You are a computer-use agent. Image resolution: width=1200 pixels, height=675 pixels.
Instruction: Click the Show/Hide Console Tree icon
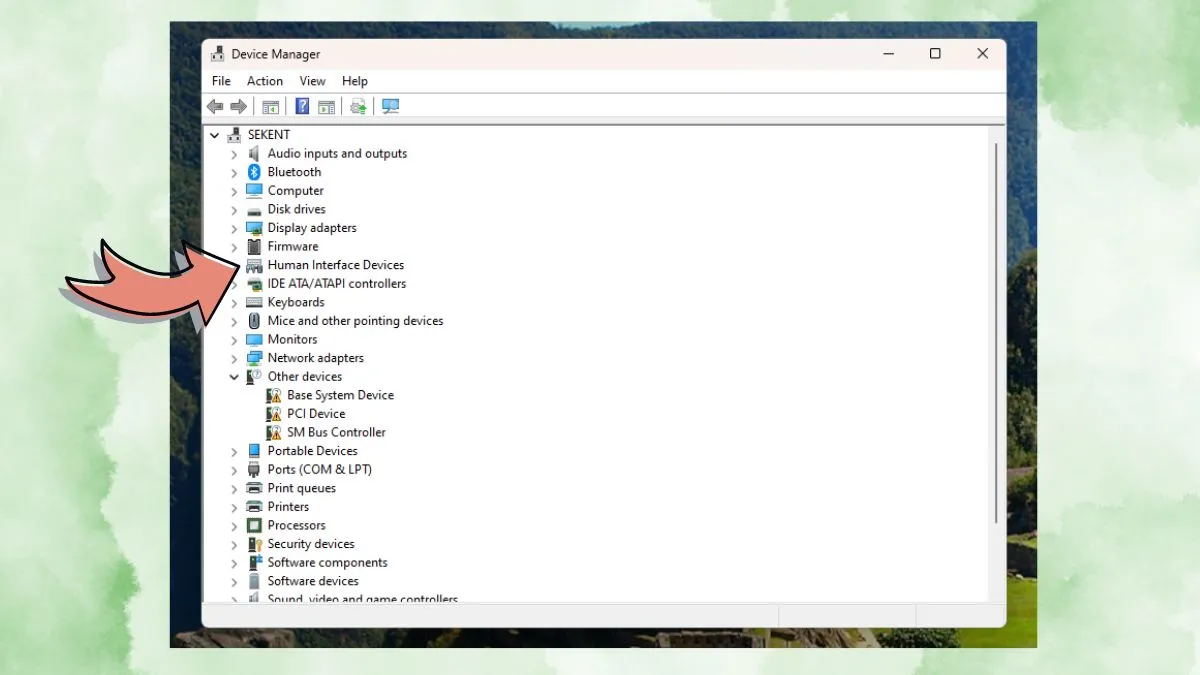pos(270,107)
